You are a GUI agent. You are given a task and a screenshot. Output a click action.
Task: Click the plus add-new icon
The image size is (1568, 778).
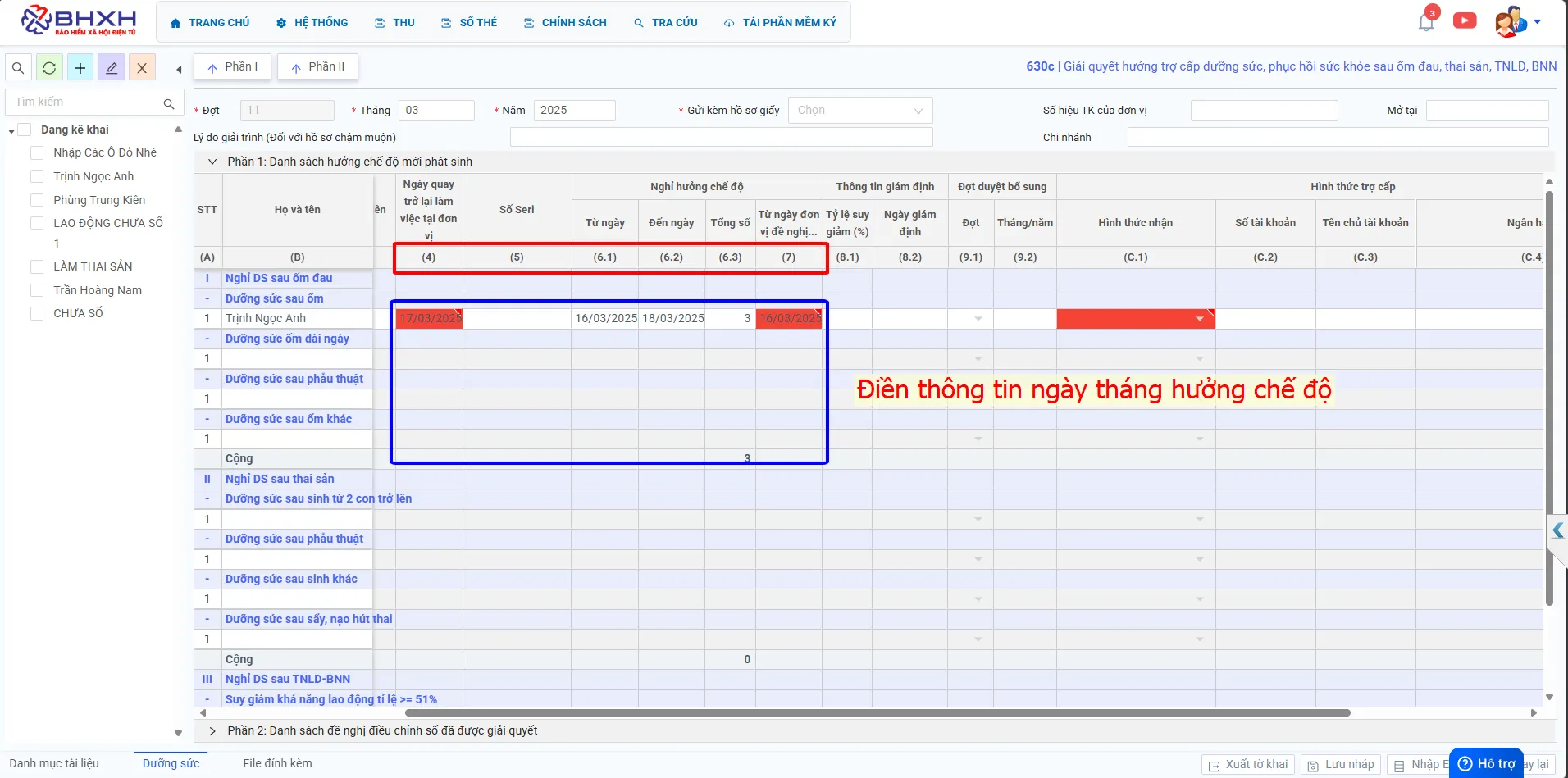click(x=80, y=68)
